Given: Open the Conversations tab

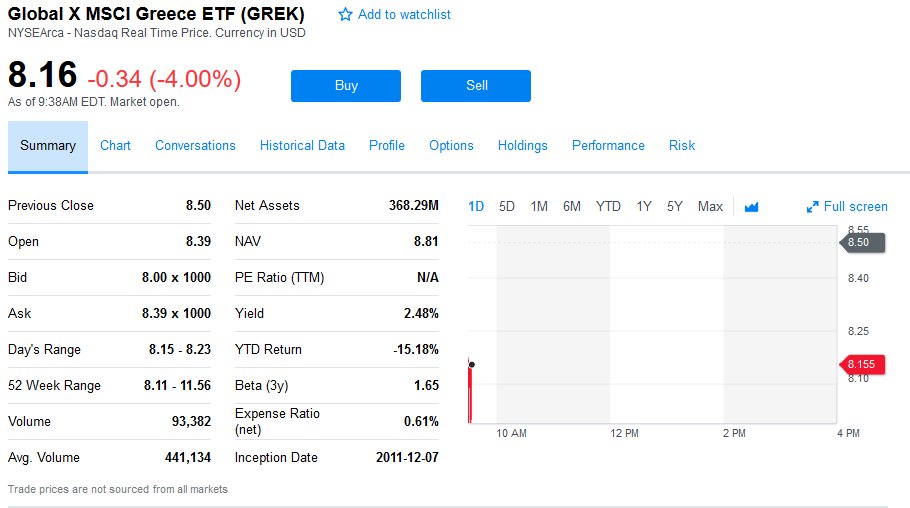Looking at the screenshot, I should [x=195, y=146].
